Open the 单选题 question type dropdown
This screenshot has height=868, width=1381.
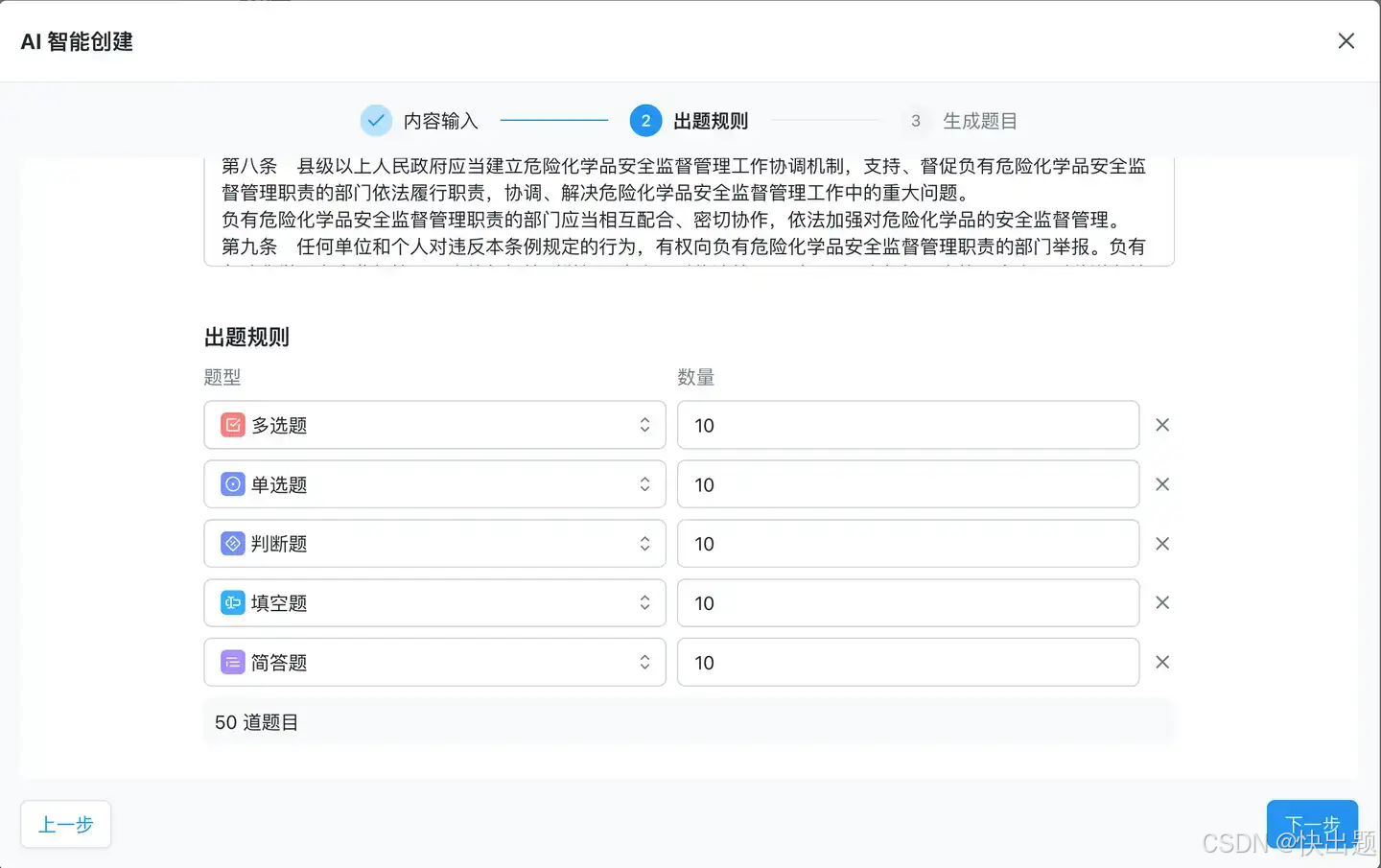pyautogui.click(x=434, y=484)
